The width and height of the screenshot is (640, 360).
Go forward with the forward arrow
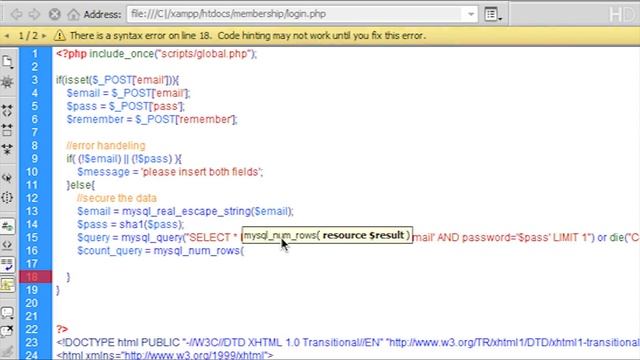pos(34,14)
